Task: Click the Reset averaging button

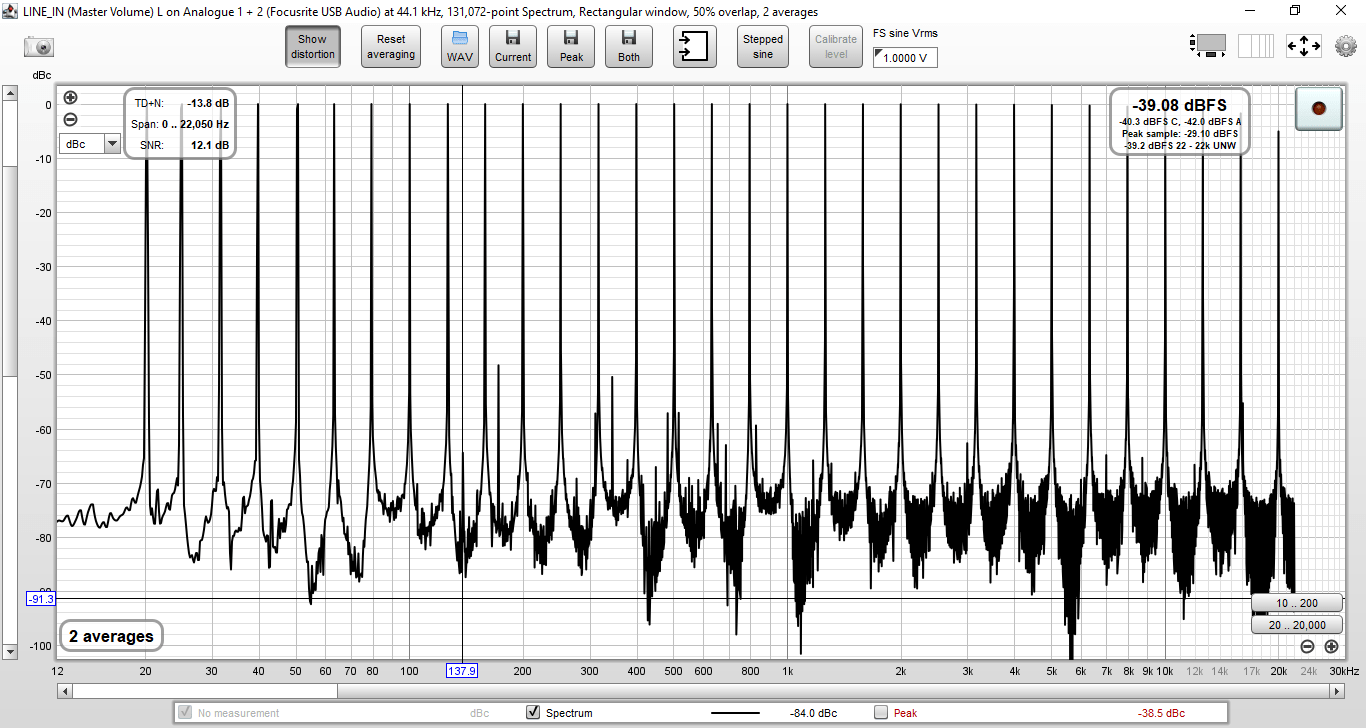Action: click(x=391, y=47)
